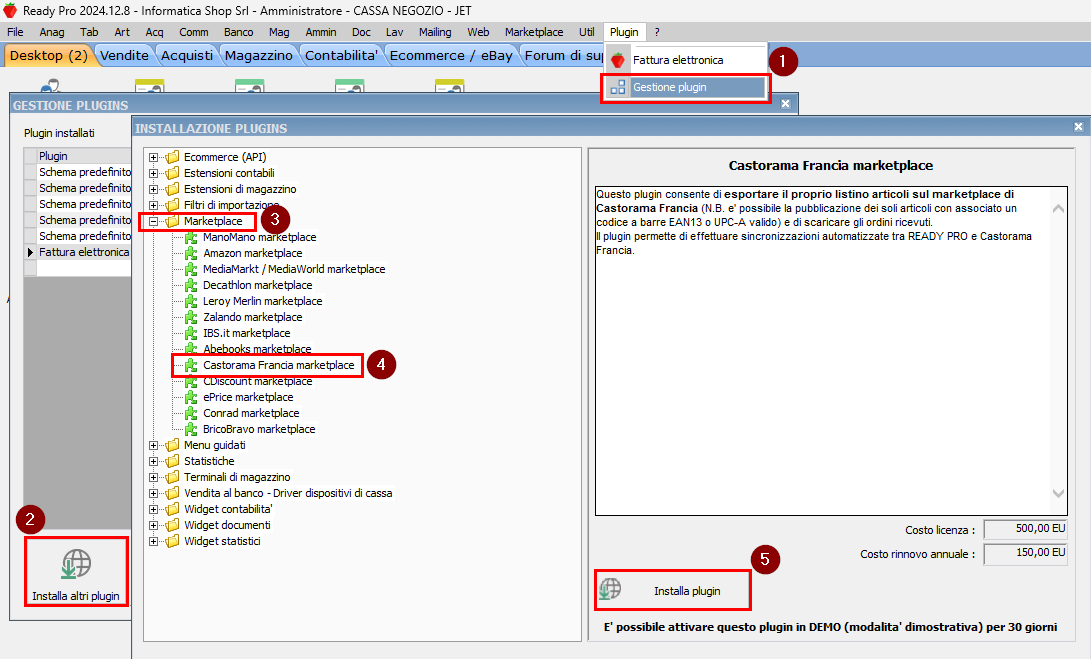Click the Conrad marketplace puzzle icon

click(191, 413)
